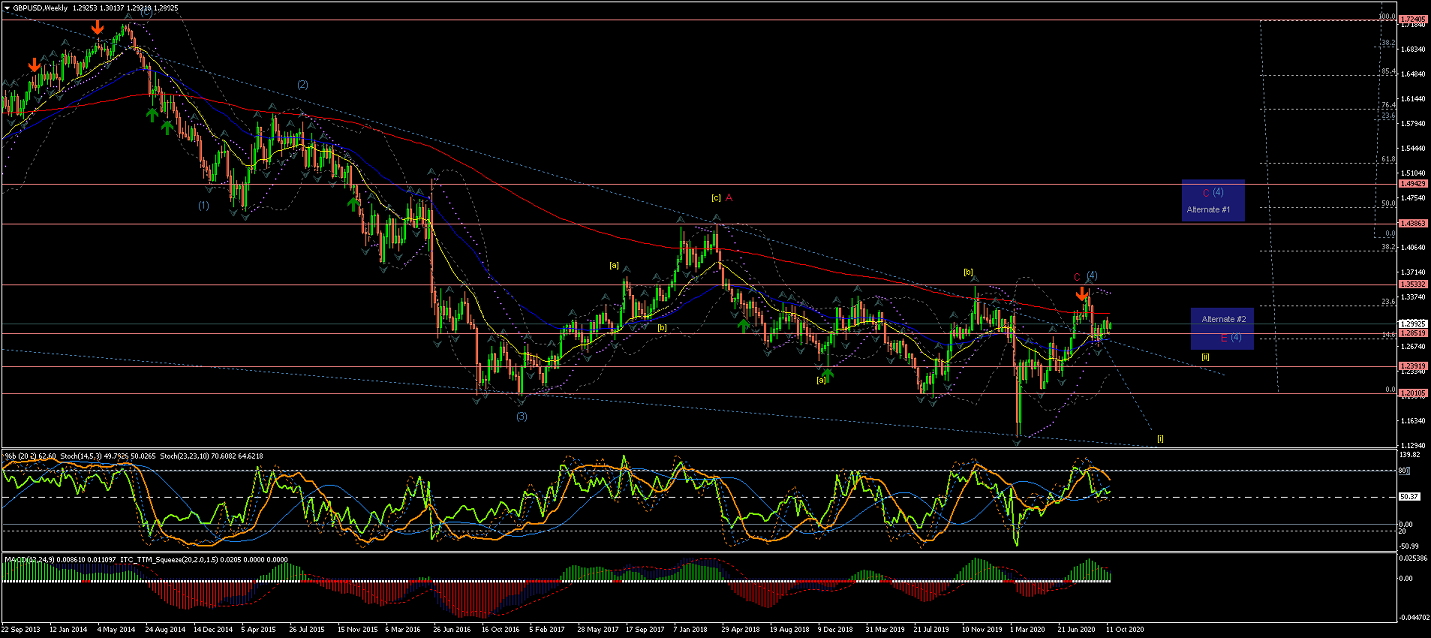
Task: Select the blue (3) wave label
Action: 522,416
